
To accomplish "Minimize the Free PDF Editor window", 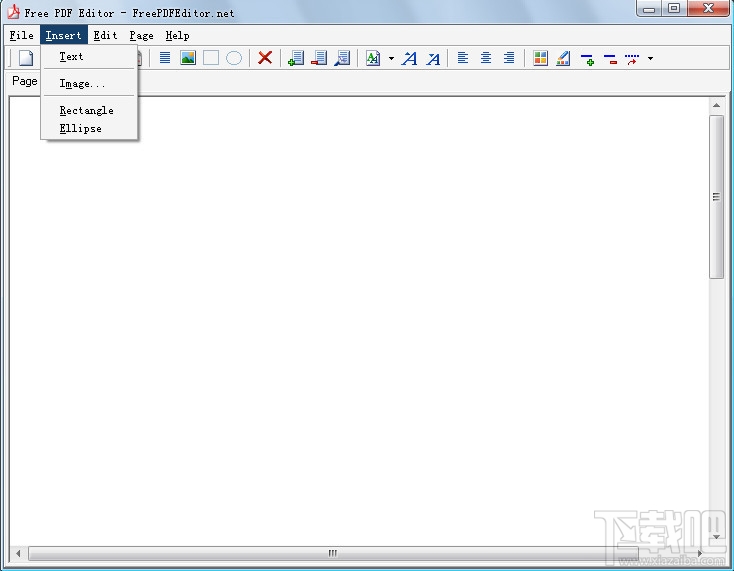I will (649, 8).
